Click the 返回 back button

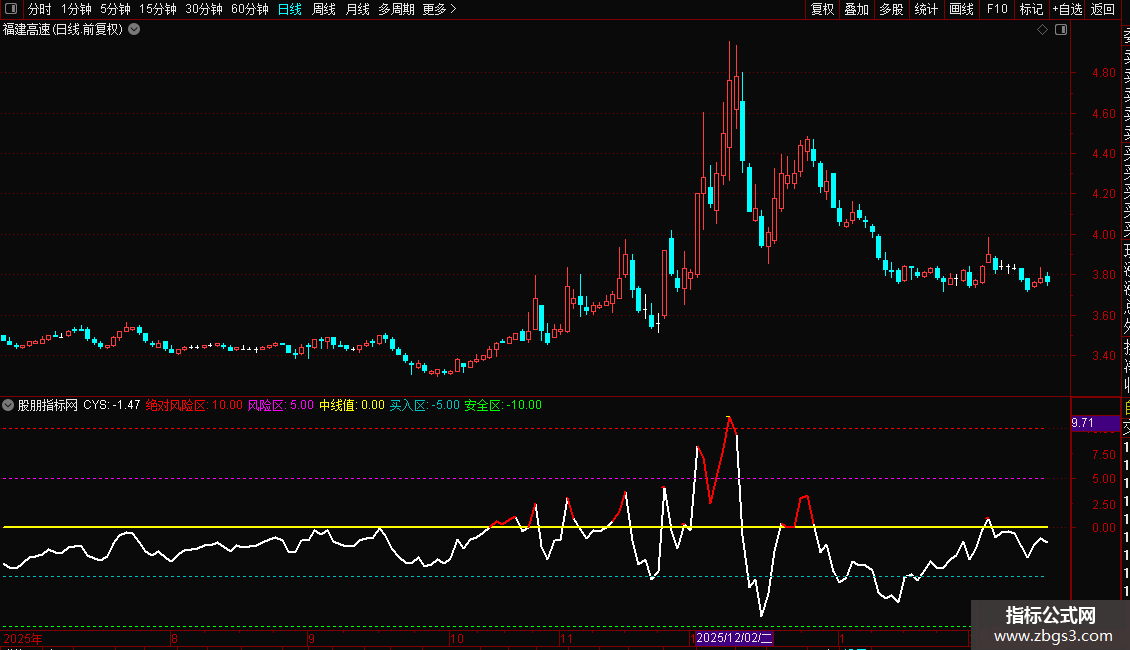click(1103, 9)
